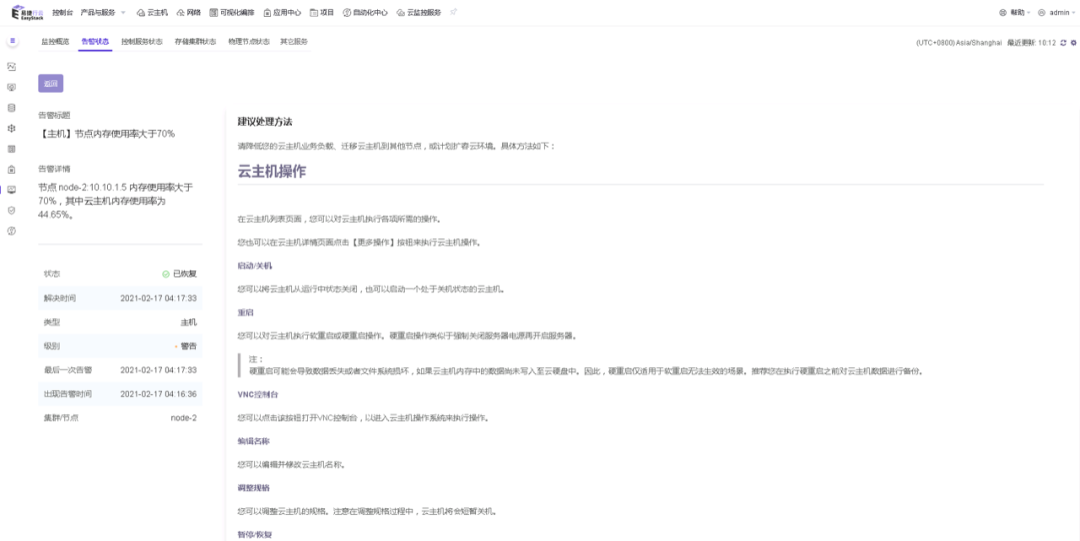Switch to the 其它服务 tab

294,41
